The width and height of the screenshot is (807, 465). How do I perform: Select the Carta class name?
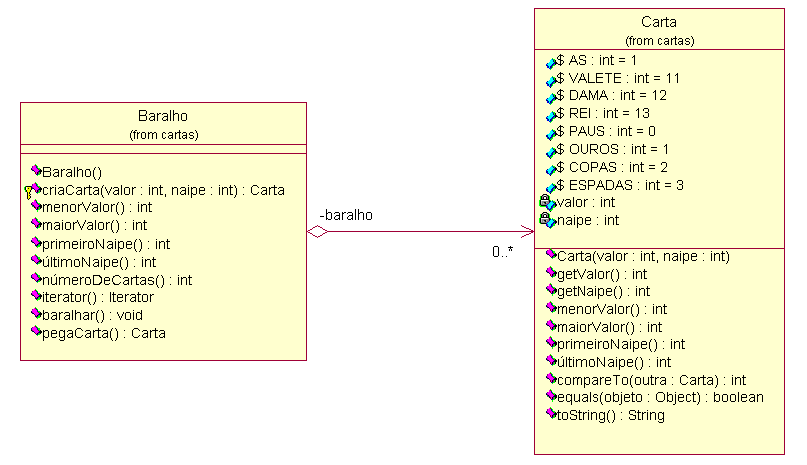pyautogui.click(x=658, y=22)
